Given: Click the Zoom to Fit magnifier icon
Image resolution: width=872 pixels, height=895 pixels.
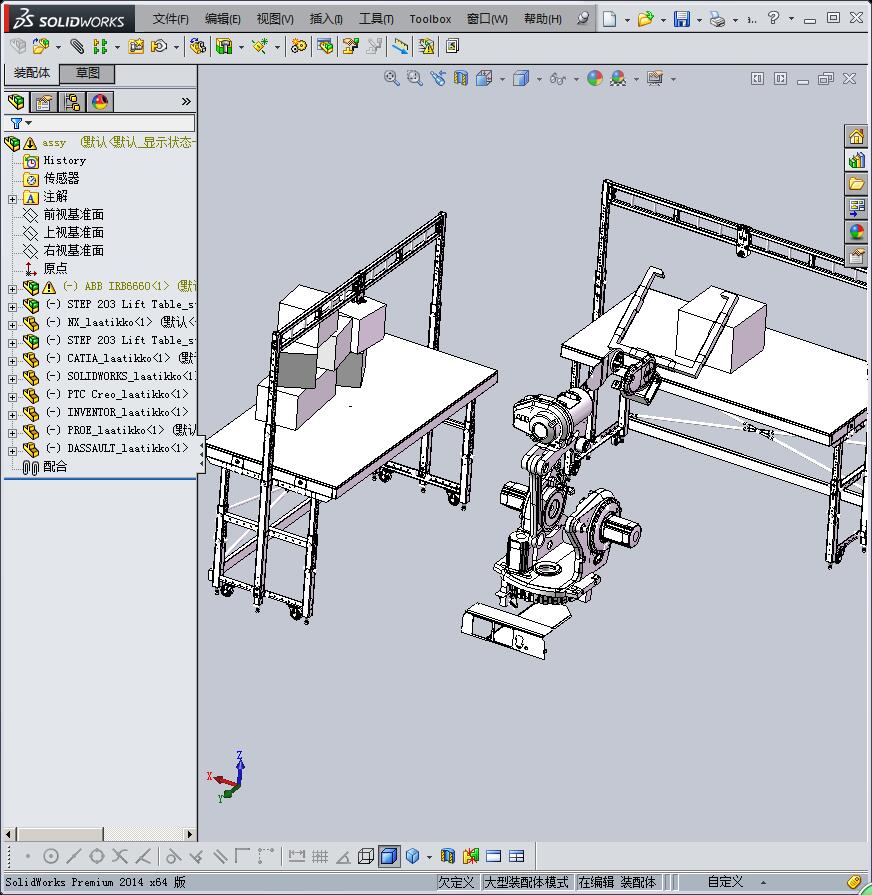Looking at the screenshot, I should (392, 79).
